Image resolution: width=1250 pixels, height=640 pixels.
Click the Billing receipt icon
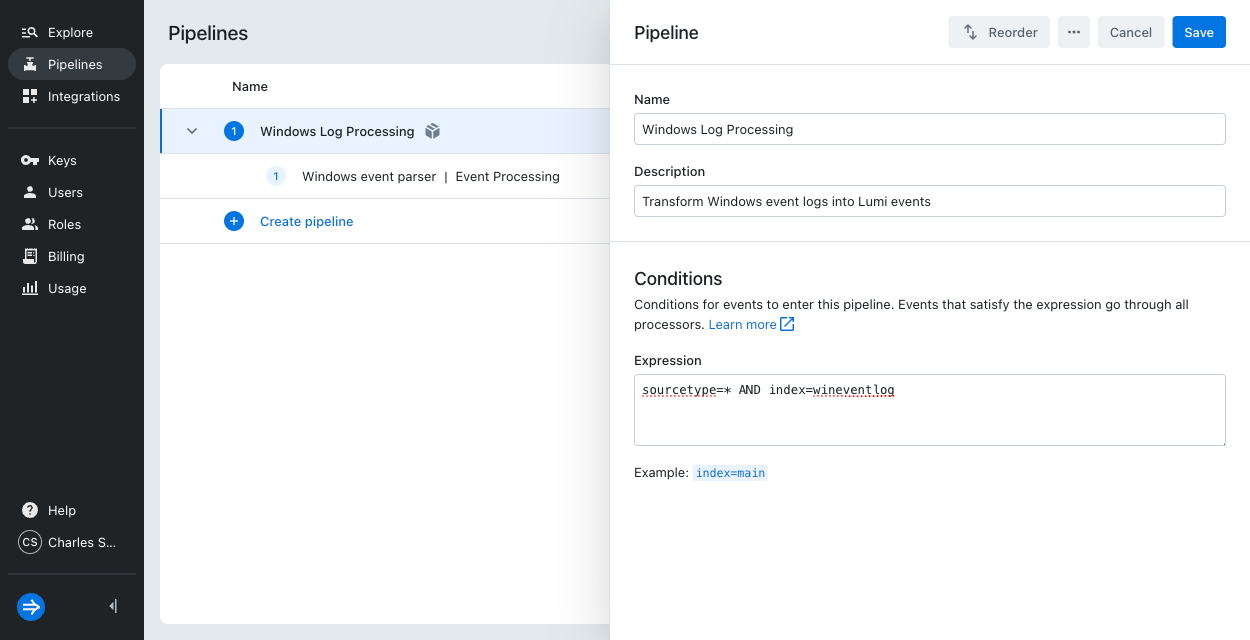[30, 257]
